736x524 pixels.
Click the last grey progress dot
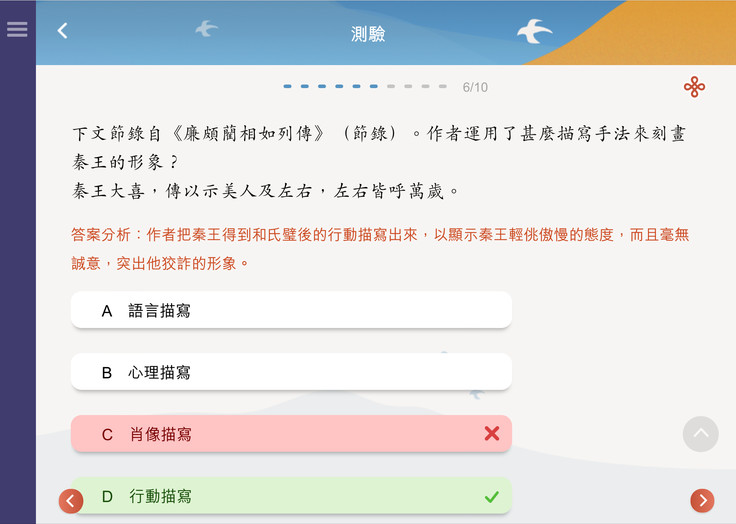443,86
